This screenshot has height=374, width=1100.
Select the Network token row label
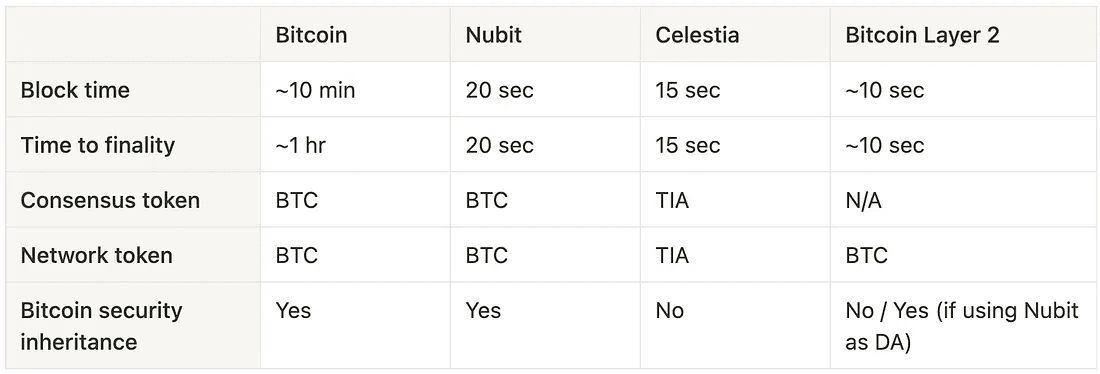(x=96, y=255)
